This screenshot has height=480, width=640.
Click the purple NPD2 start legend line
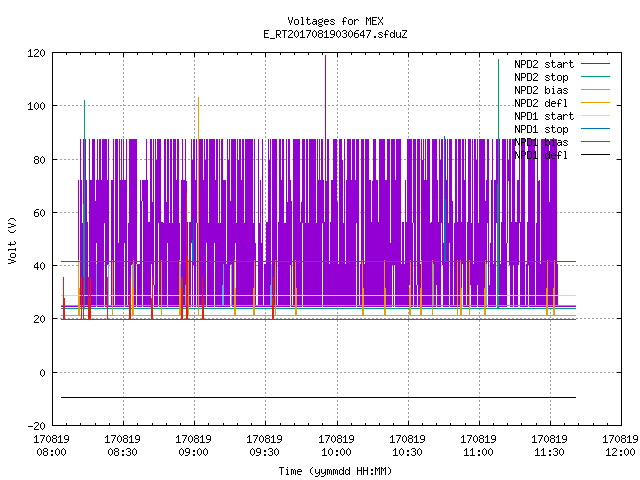pyautogui.click(x=596, y=64)
